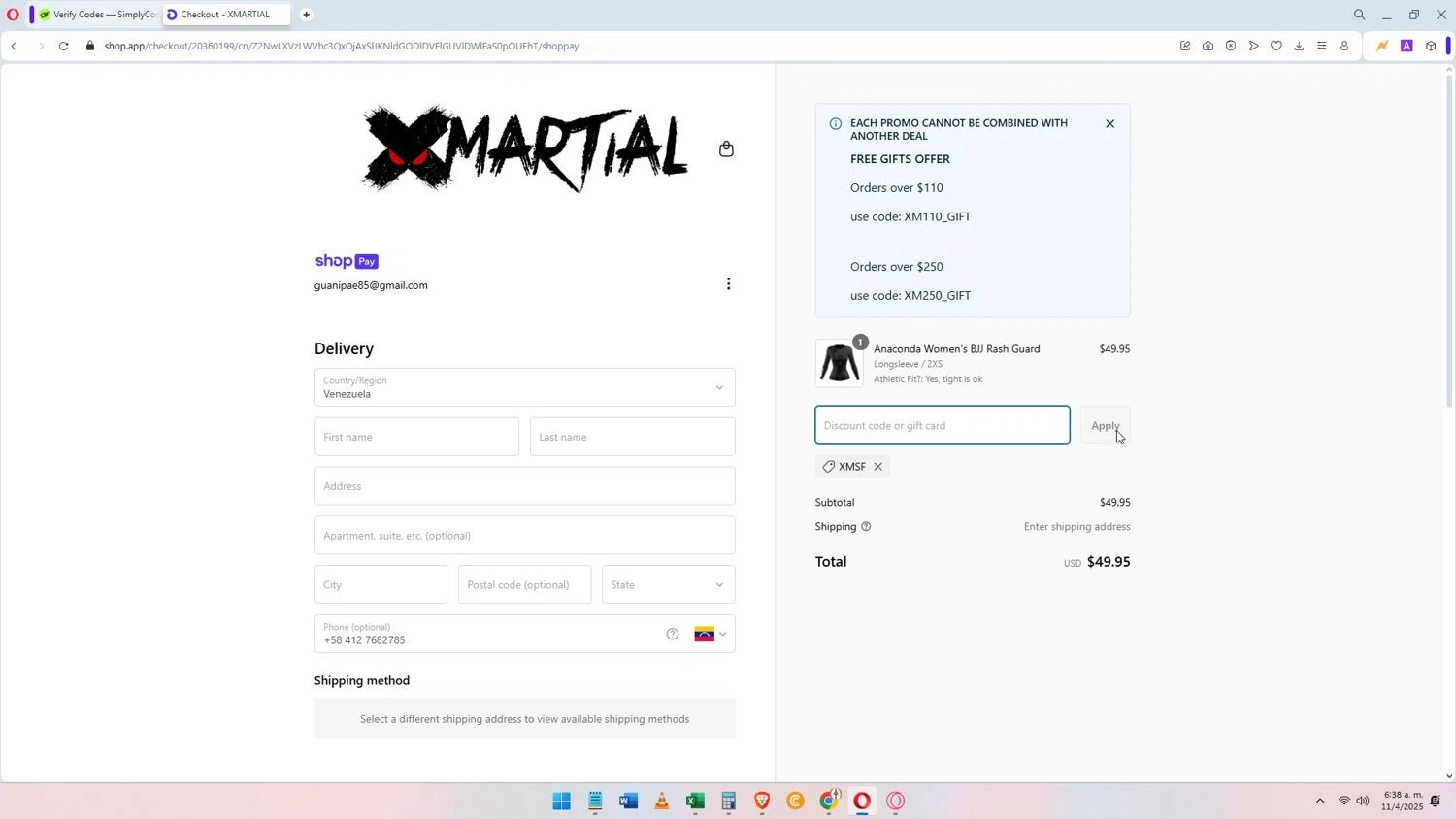Click the XM250_GIFT promo code text
The image size is (1456, 819).
pyautogui.click(x=938, y=295)
